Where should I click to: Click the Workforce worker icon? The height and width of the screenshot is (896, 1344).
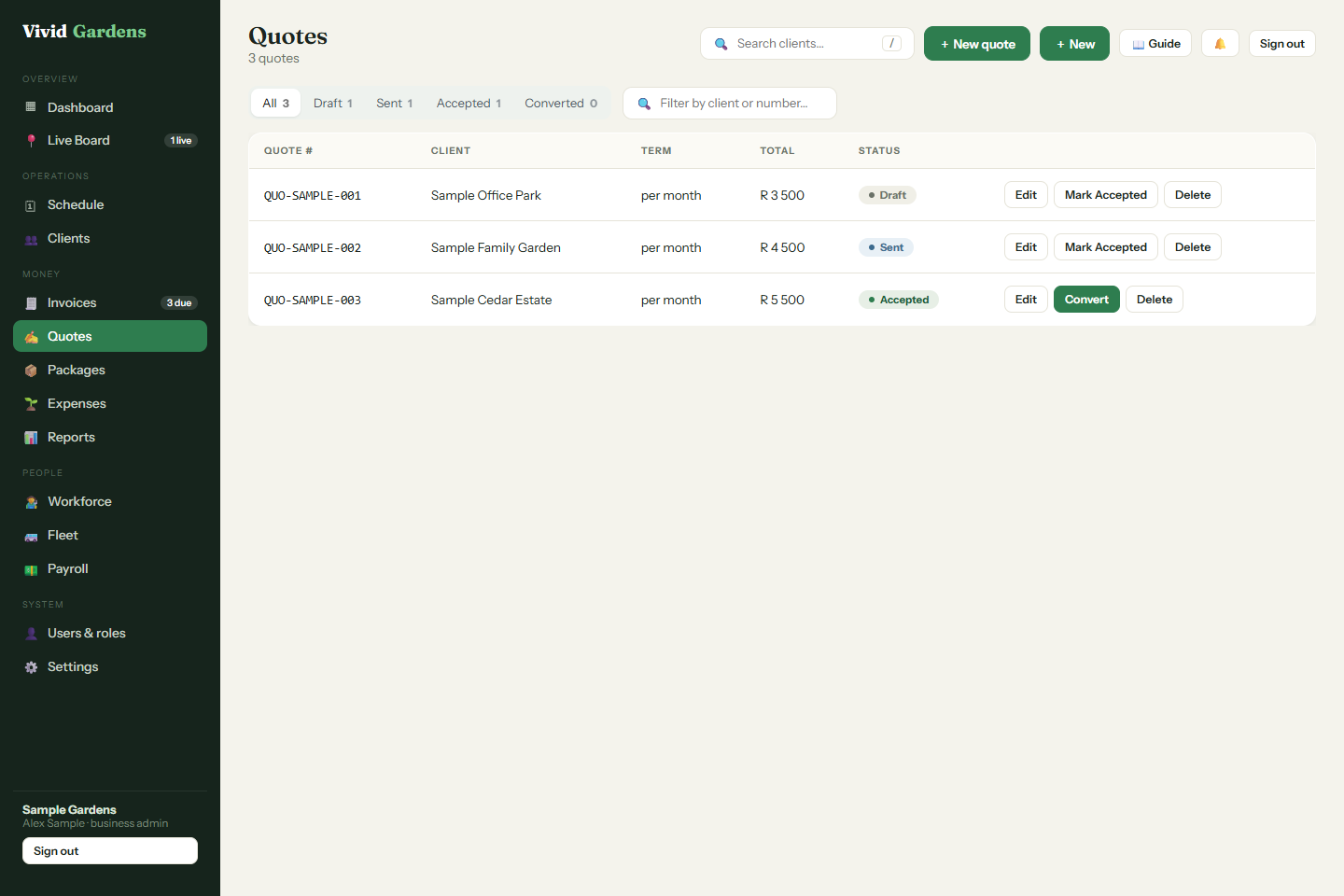31,502
